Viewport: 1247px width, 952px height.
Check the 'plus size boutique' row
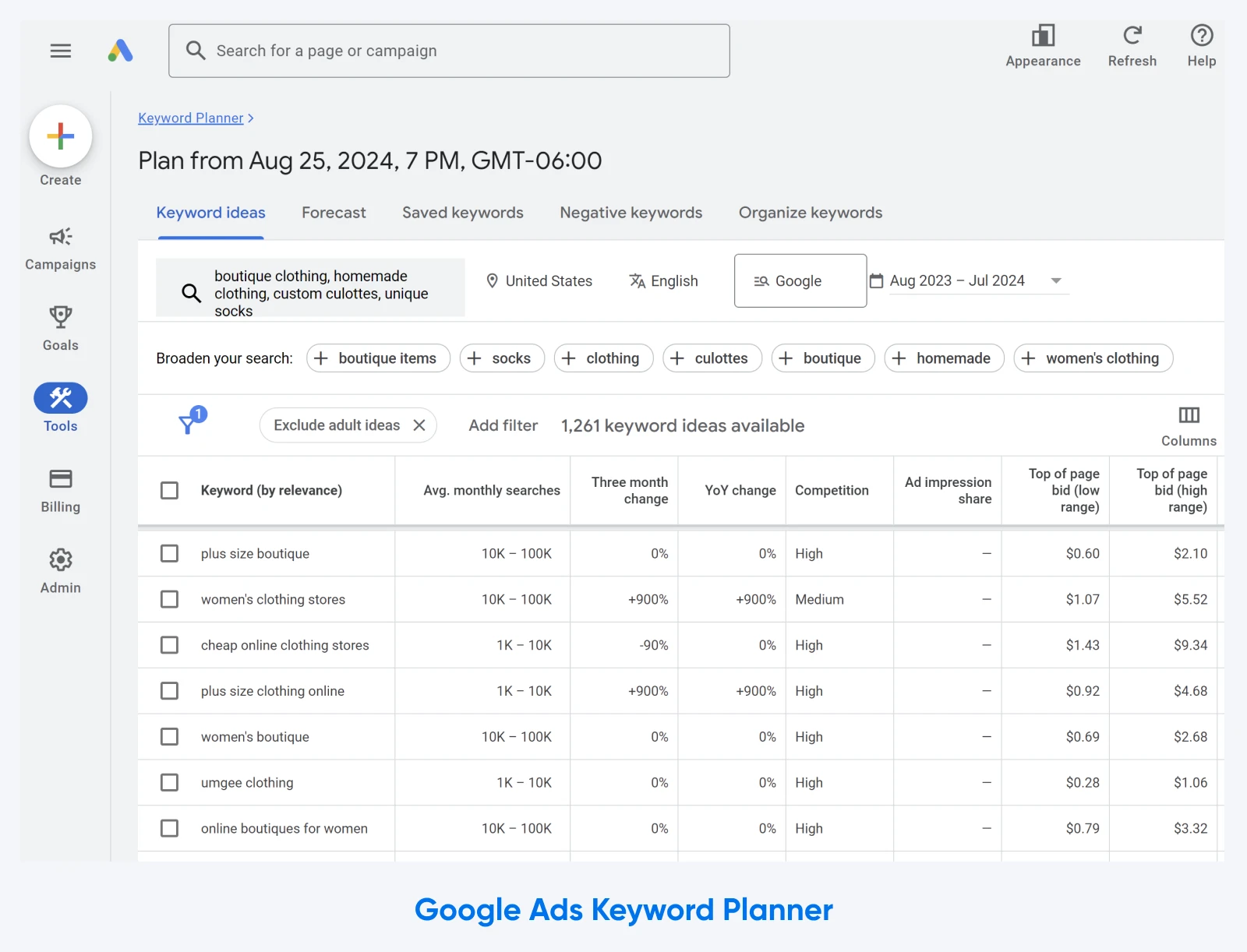click(x=169, y=553)
